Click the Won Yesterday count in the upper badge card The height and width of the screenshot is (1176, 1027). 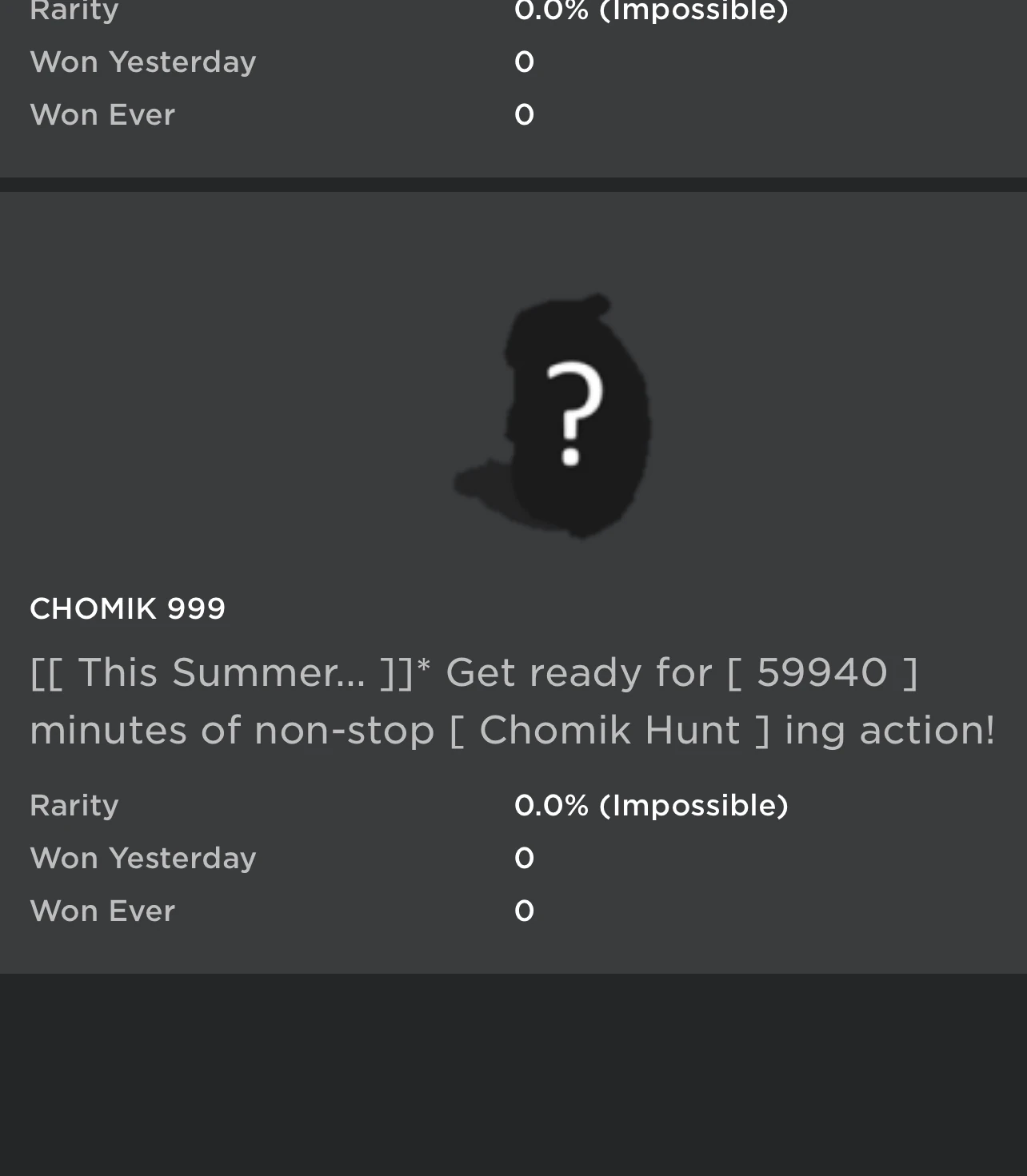[x=524, y=62]
